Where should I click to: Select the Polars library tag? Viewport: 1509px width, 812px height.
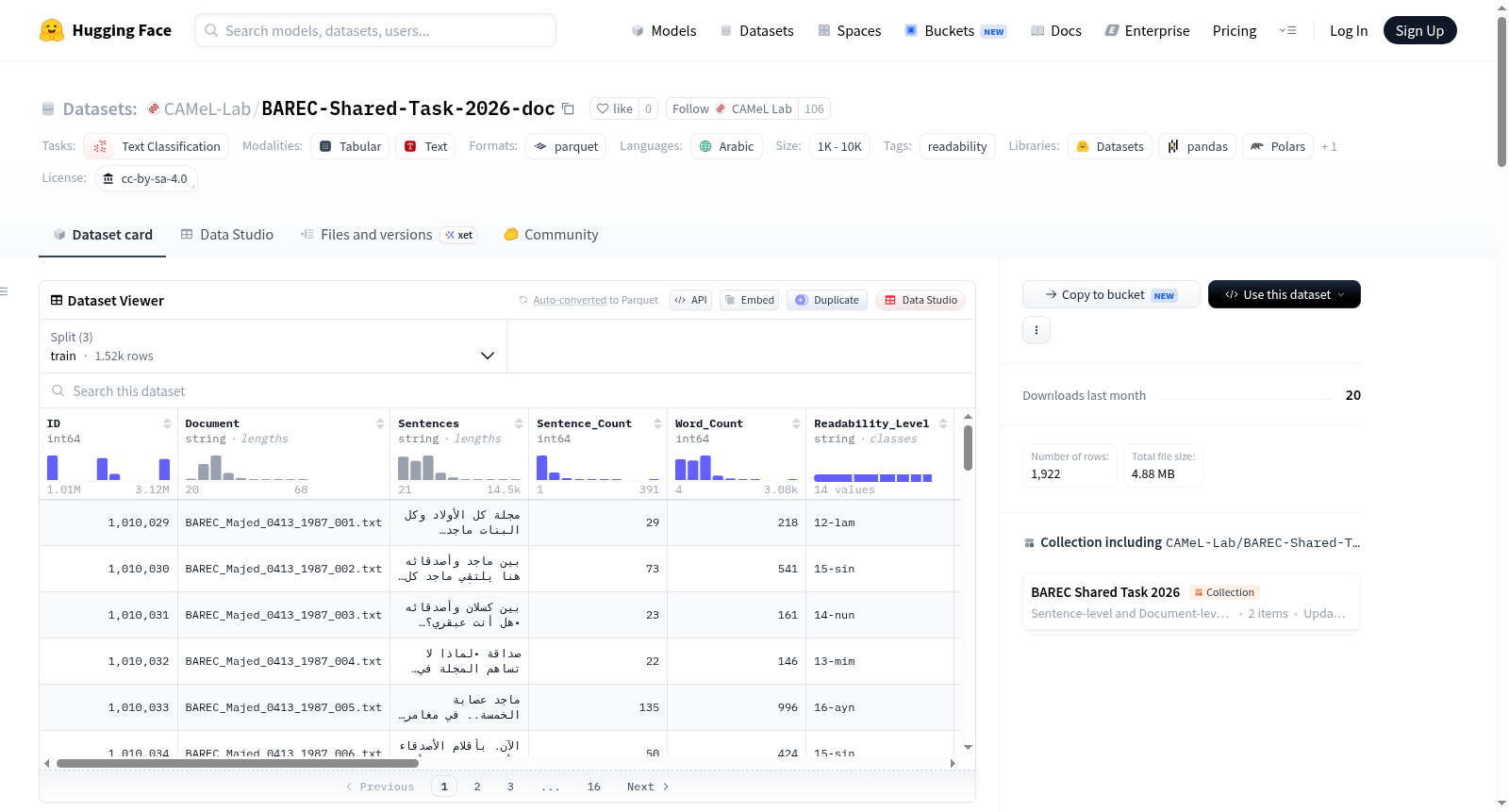pyautogui.click(x=1278, y=146)
